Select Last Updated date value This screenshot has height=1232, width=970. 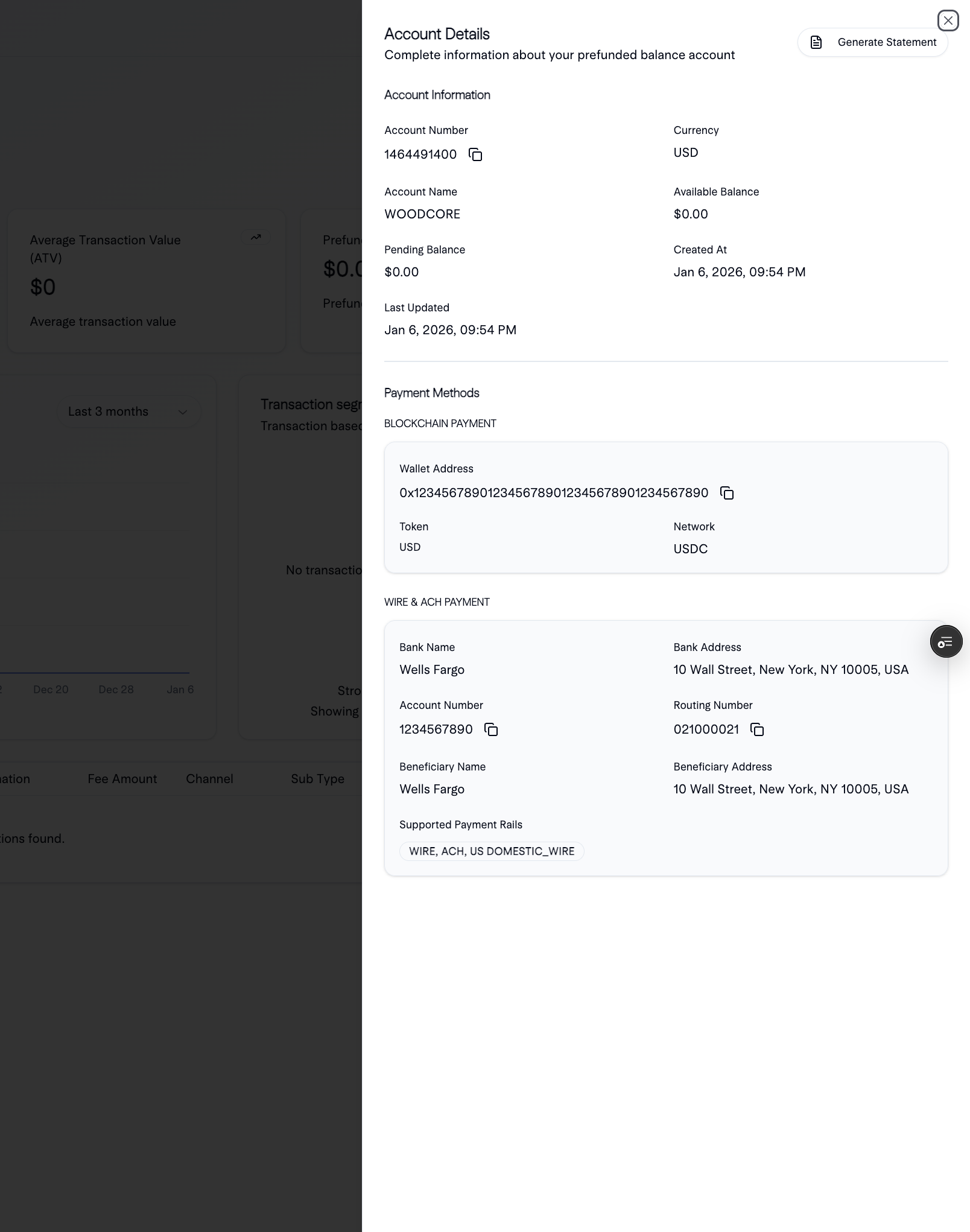[x=450, y=330]
